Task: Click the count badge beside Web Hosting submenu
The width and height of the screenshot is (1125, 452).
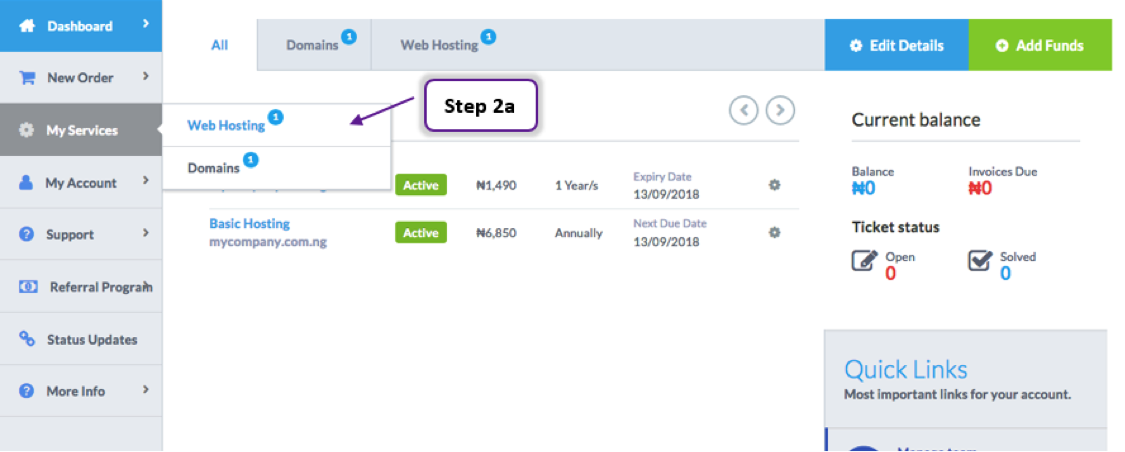Action: (x=276, y=117)
